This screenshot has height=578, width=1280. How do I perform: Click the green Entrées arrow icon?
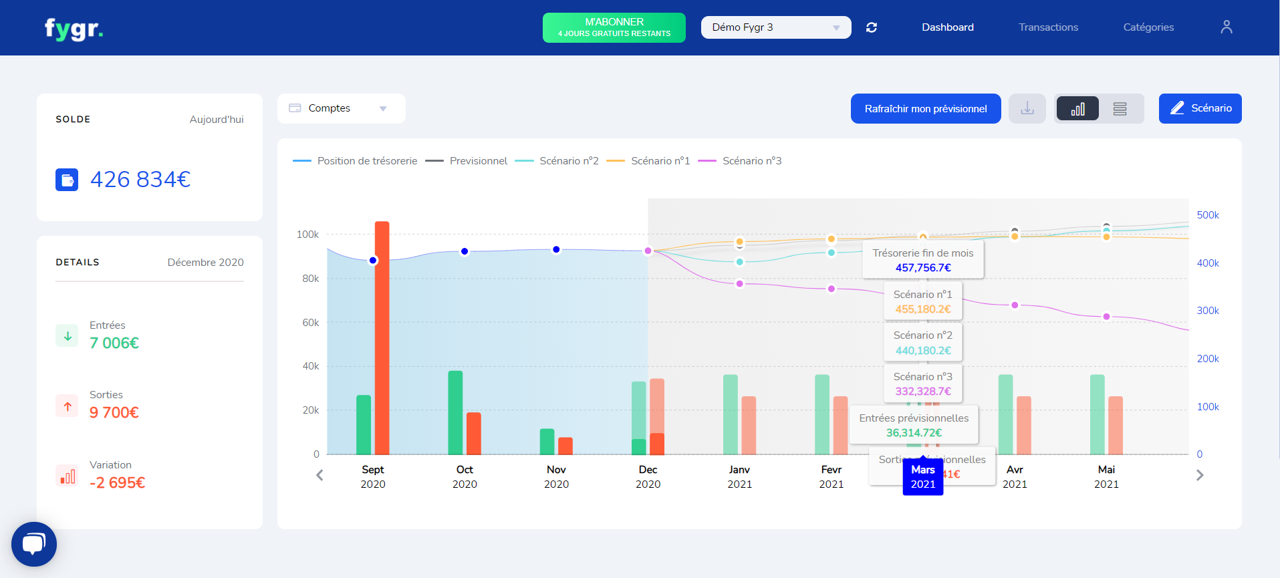click(67, 336)
